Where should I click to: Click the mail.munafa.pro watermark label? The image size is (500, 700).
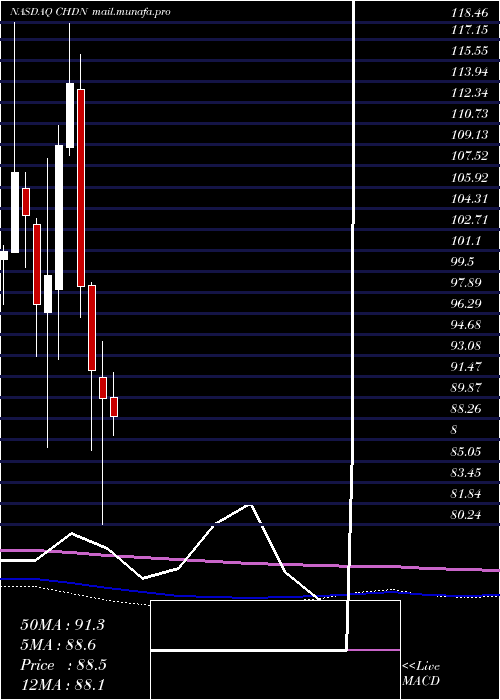click(x=131, y=12)
